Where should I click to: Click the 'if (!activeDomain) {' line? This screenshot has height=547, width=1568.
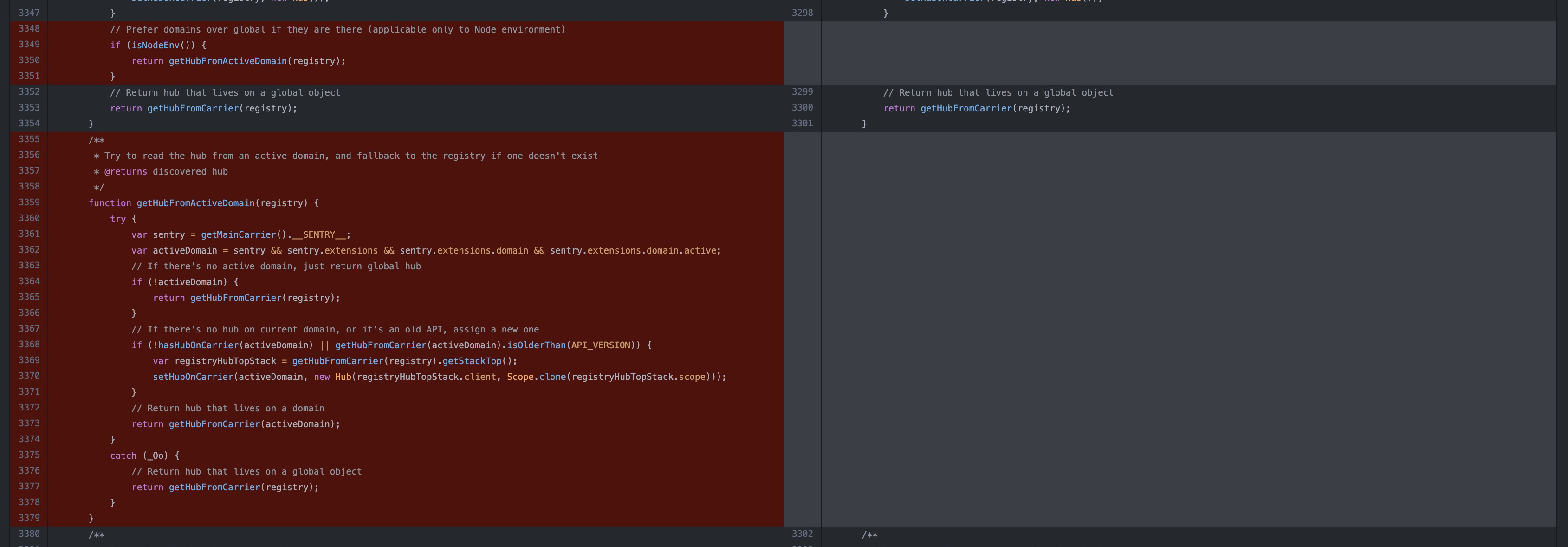[185, 283]
